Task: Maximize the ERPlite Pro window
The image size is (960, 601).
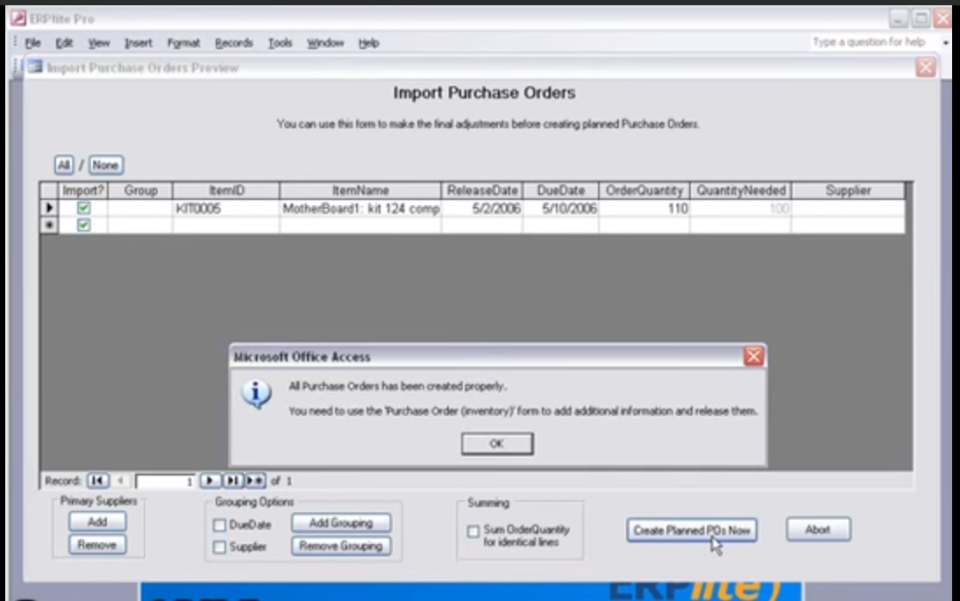Action: tap(921, 18)
